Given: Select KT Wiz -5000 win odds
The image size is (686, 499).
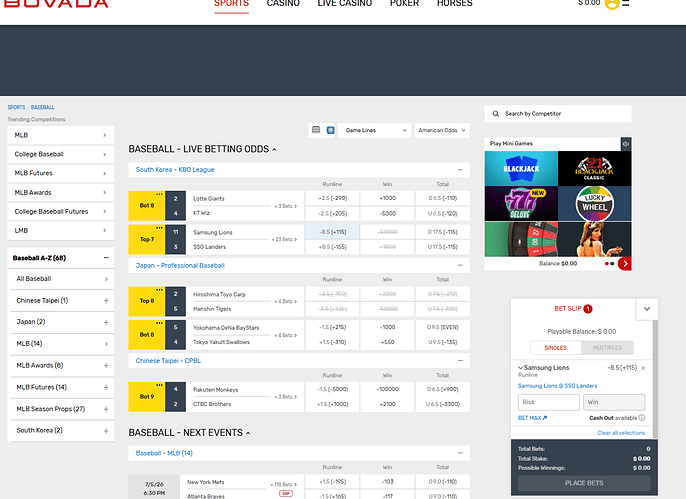Looking at the screenshot, I should pyautogui.click(x=388, y=213).
